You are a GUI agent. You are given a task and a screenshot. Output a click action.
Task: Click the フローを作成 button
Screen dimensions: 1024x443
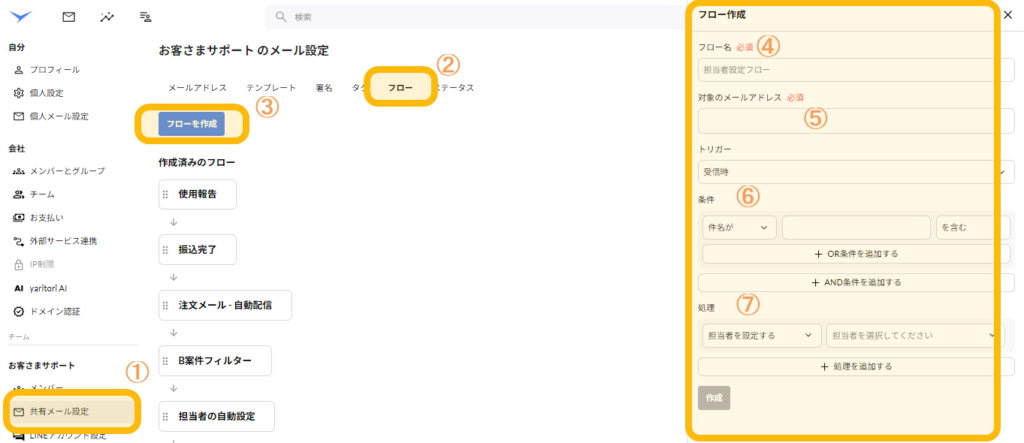click(191, 124)
